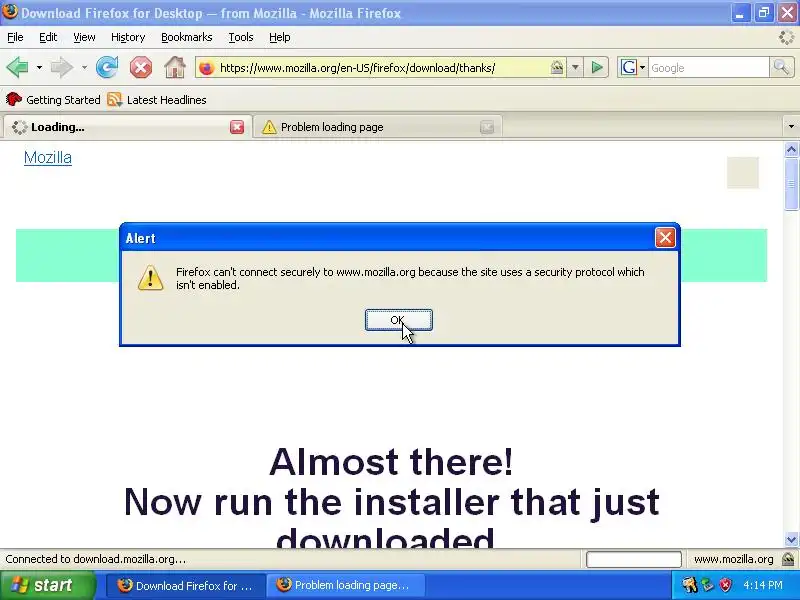Image resolution: width=800 pixels, height=600 pixels.
Task: Open the list all tabs dropdown
Action: pyautogui.click(x=791, y=127)
